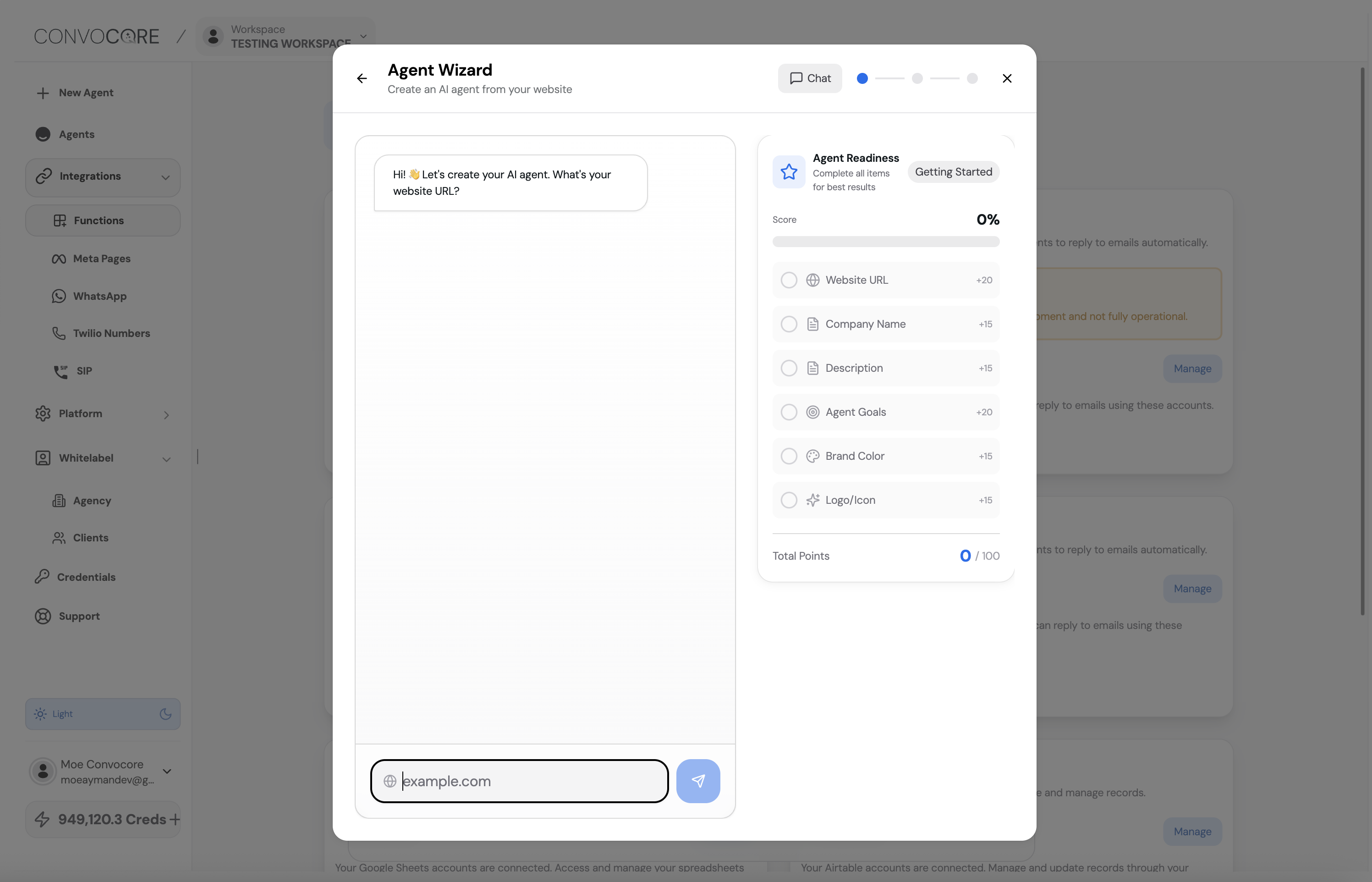Click the send paper-plane icon button
Screen dimensions: 1372x882
click(698, 781)
